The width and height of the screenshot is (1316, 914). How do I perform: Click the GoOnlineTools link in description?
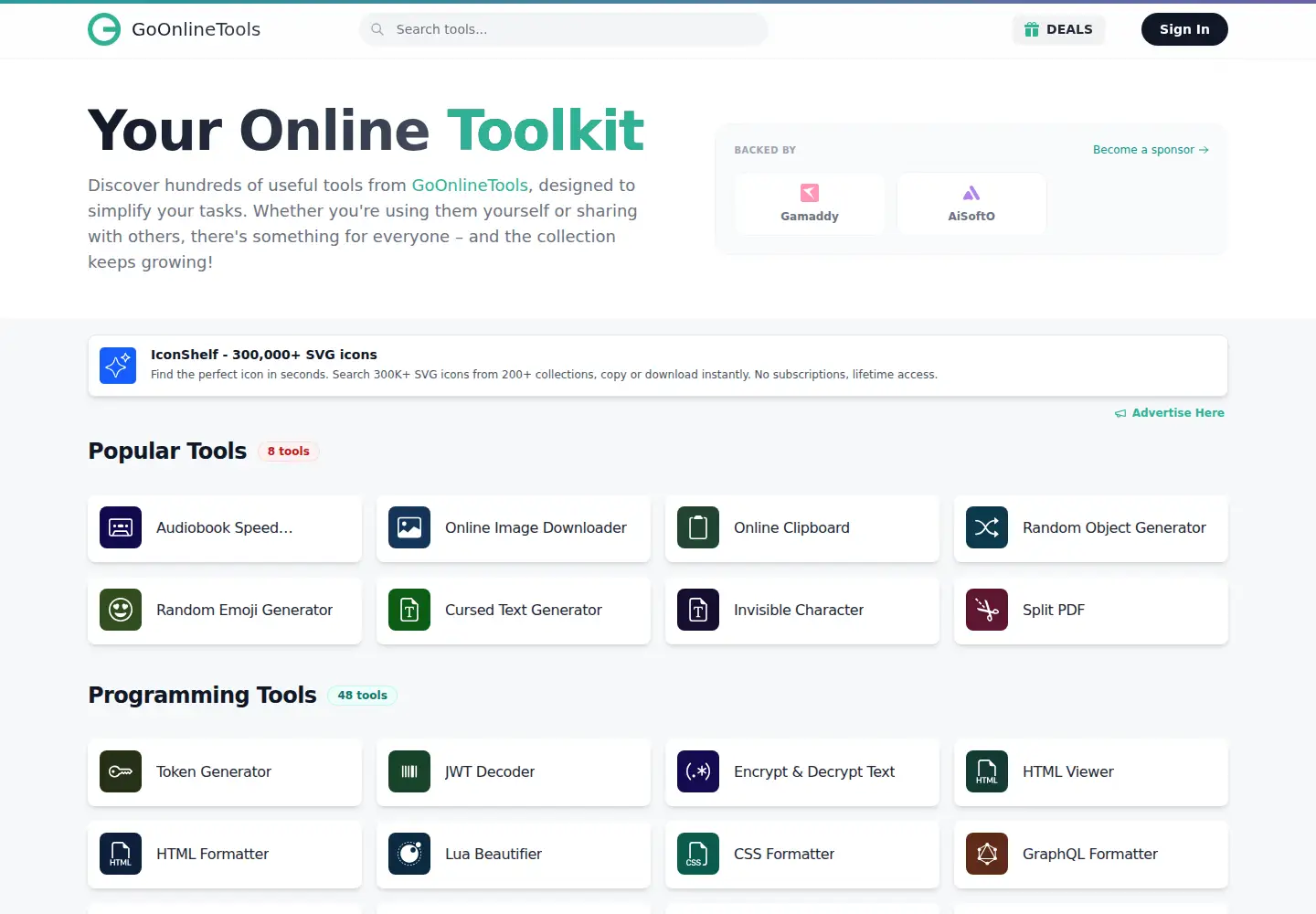click(470, 186)
